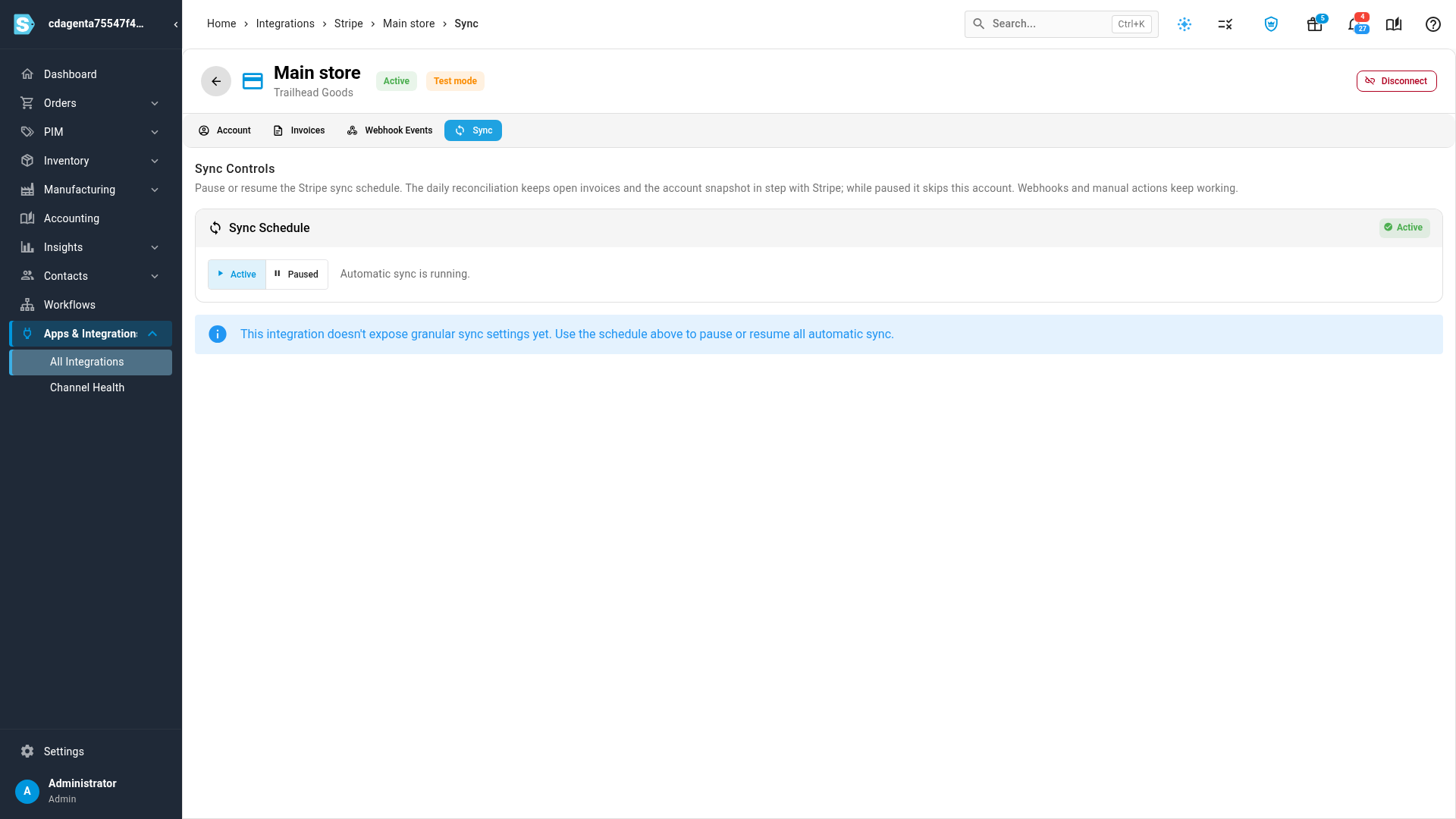Open the AI assistant sparkle icon

point(1185,24)
